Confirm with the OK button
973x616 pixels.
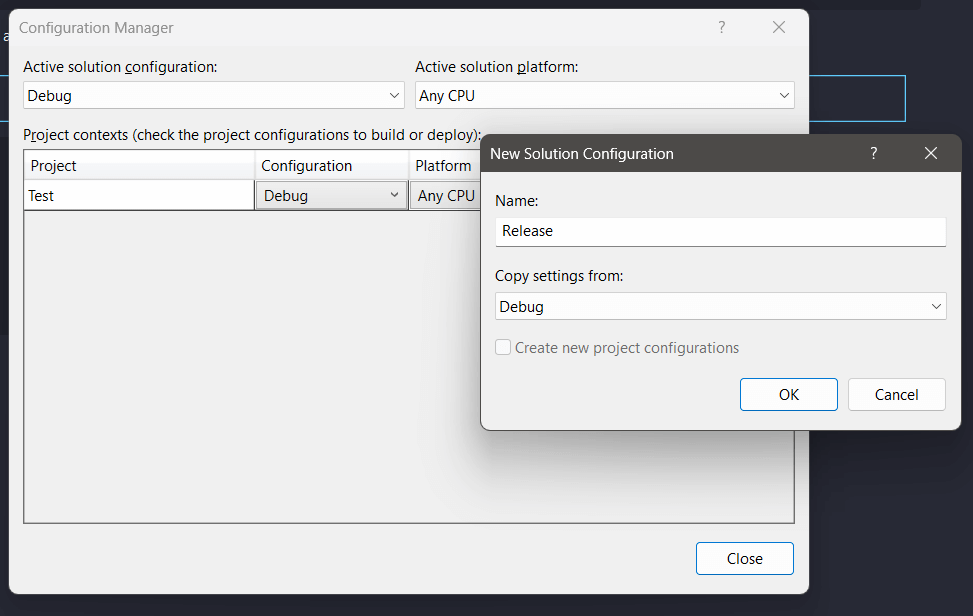tap(788, 394)
